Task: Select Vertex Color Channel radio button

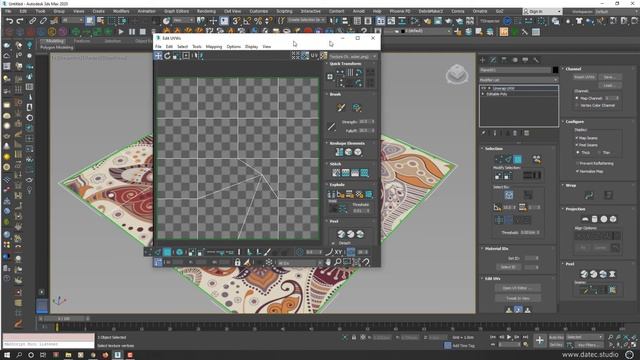Action: point(577,105)
